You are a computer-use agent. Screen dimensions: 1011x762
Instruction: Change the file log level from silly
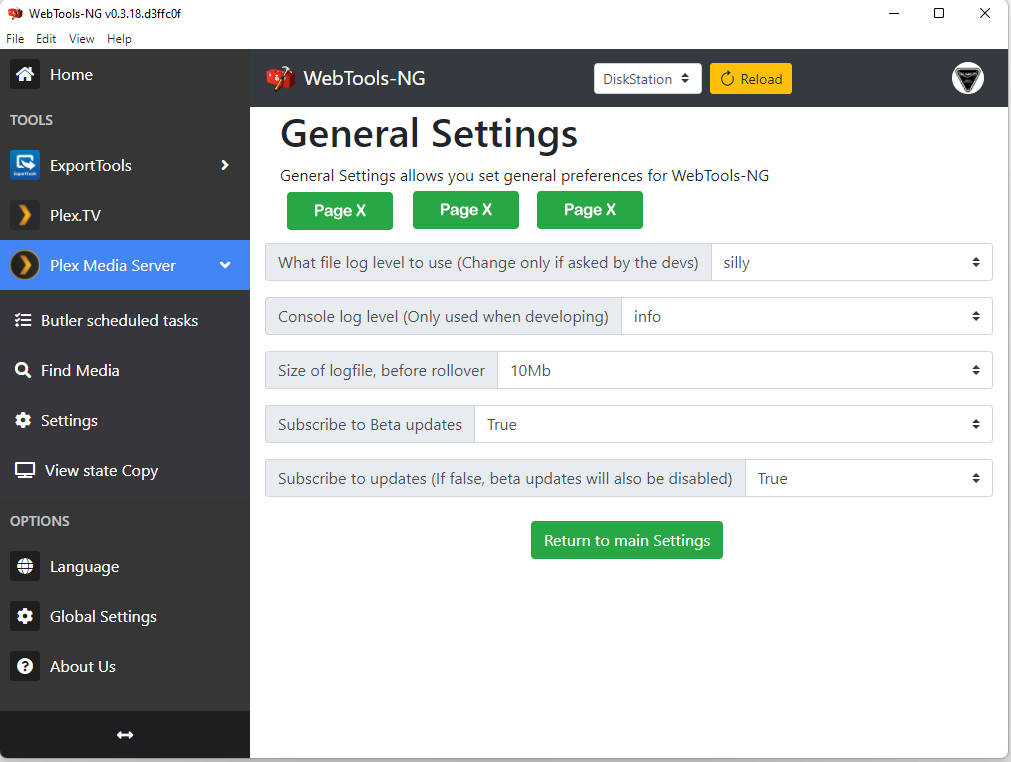coord(851,262)
